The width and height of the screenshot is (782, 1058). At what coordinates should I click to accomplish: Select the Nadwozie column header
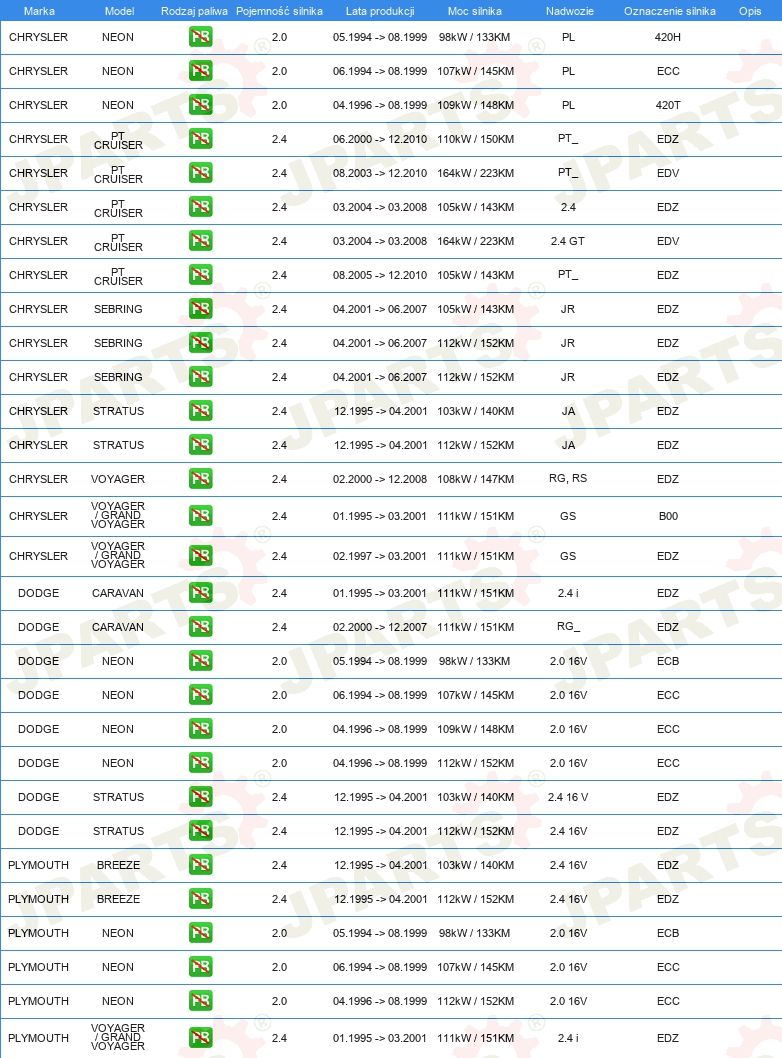click(569, 11)
